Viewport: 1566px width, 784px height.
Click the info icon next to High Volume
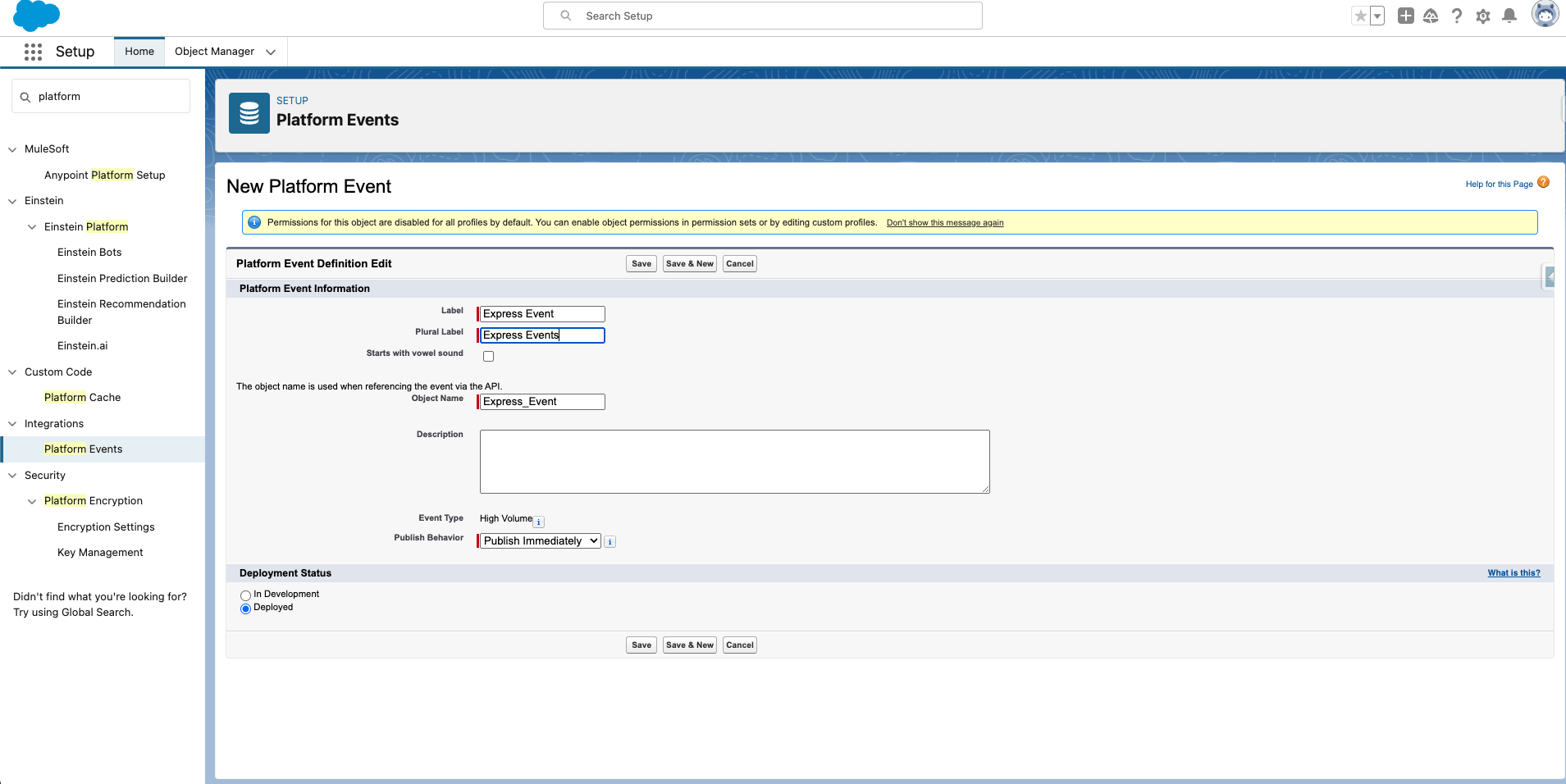(539, 522)
